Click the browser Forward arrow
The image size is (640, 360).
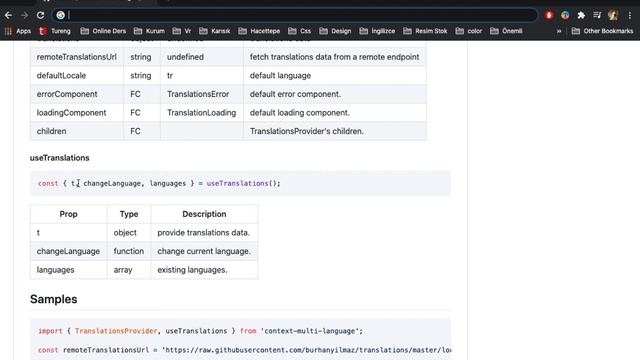point(24,16)
